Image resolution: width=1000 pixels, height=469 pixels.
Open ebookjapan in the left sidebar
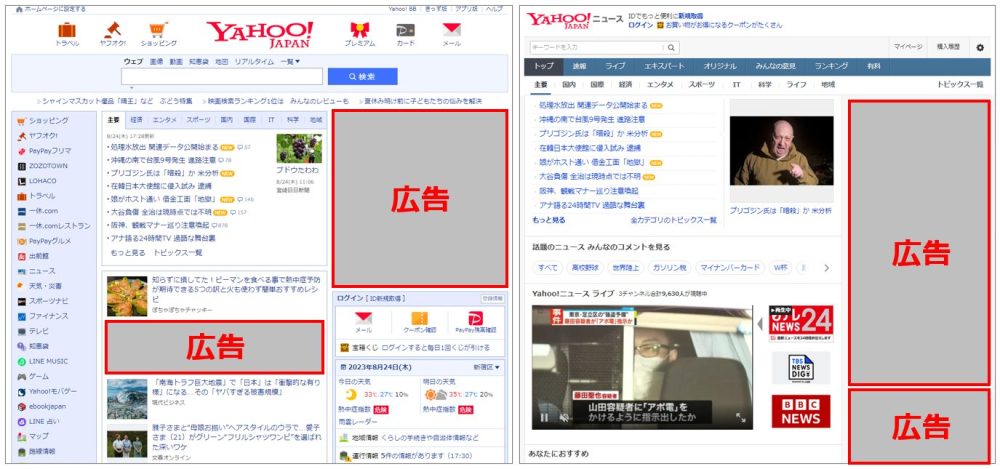[42, 406]
